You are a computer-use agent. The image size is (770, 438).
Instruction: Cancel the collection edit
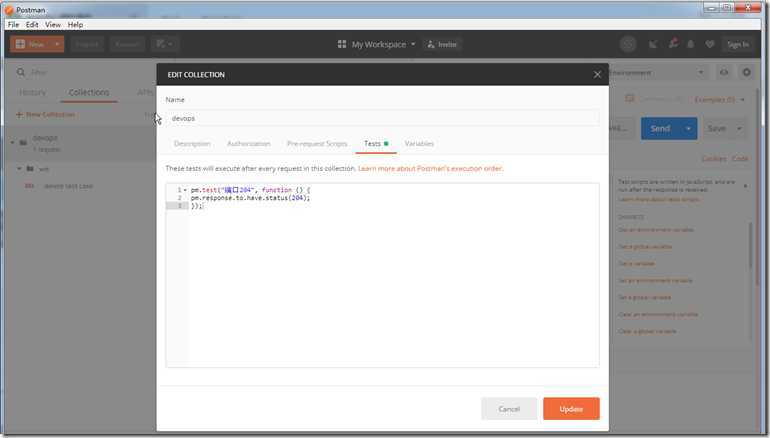(x=509, y=409)
